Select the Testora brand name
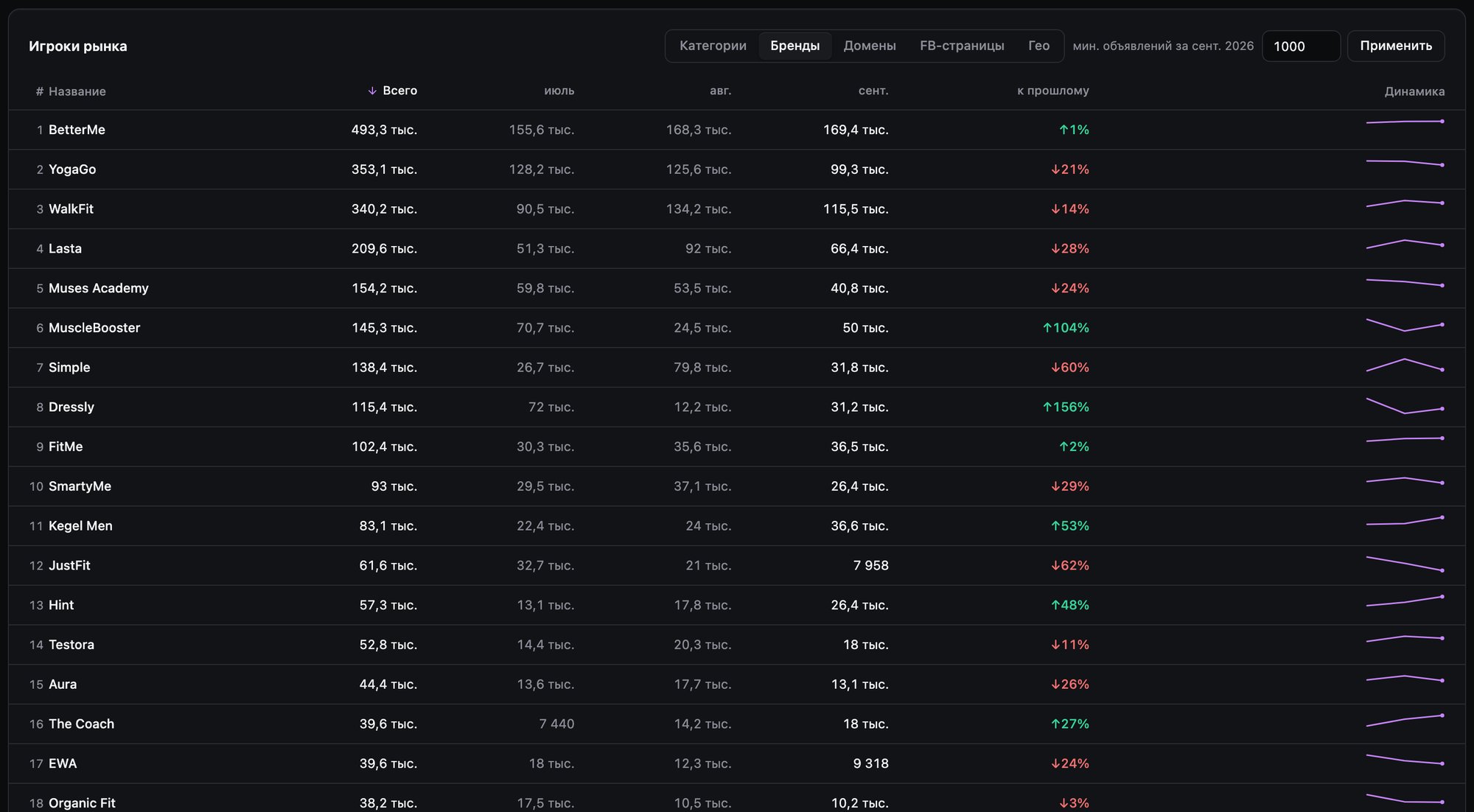This screenshot has width=1474, height=812. click(x=71, y=645)
